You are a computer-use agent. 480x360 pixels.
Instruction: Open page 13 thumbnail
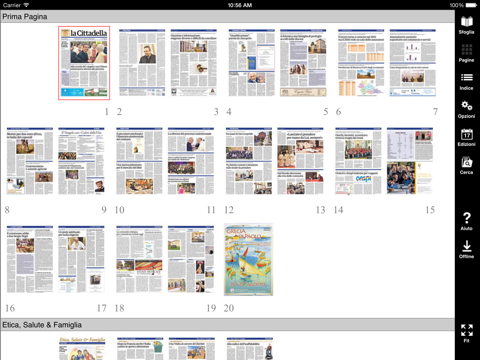pyautogui.click(x=300, y=161)
